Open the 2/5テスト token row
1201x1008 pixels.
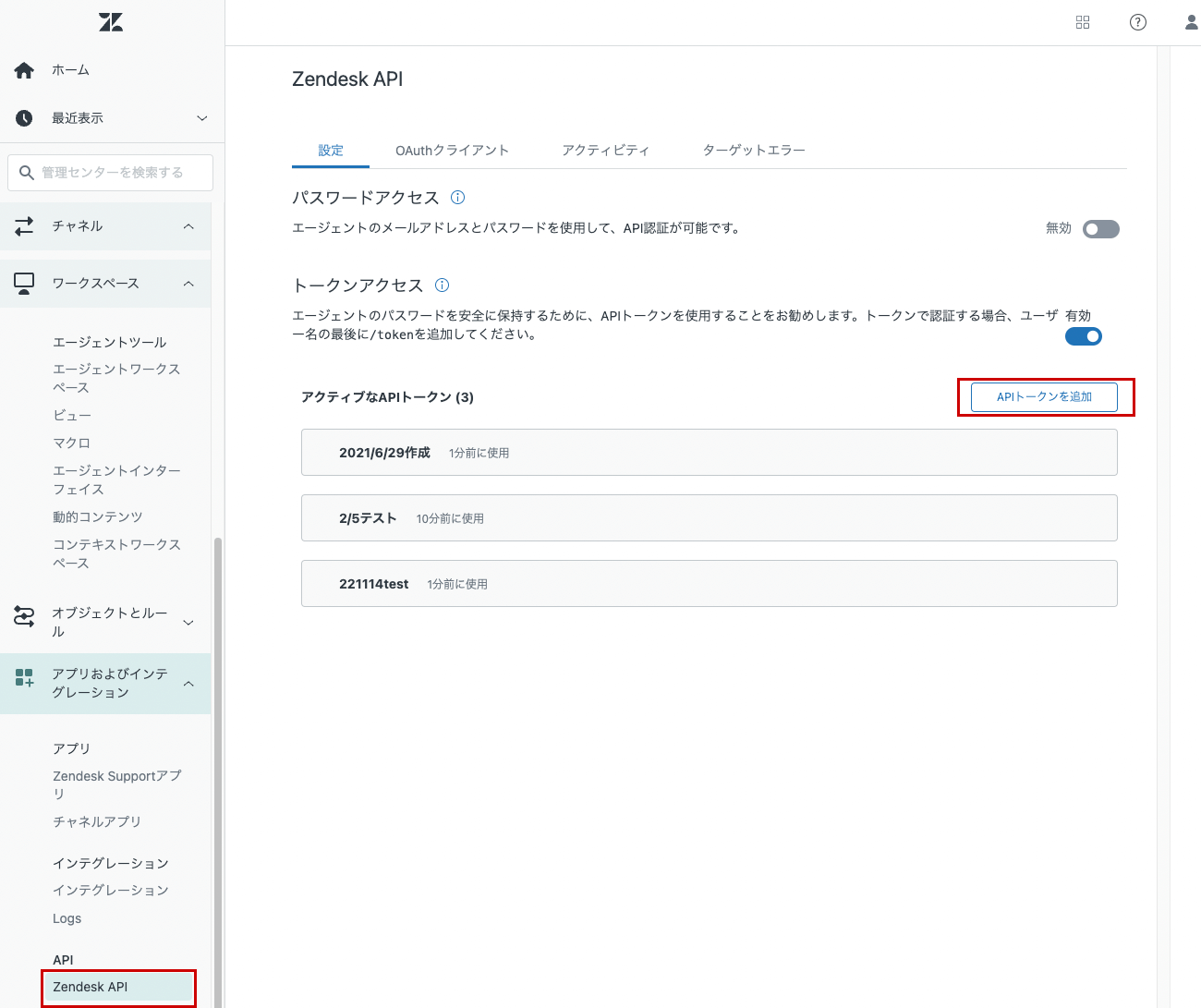coord(710,518)
